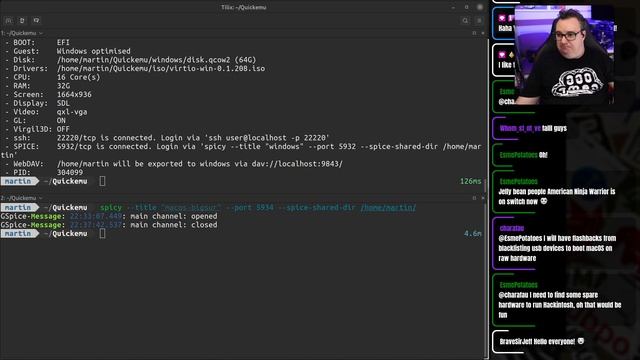Click the virtio-win-0.1.208.iso driver path
Screen dimensions: 640x360
(161, 69)
